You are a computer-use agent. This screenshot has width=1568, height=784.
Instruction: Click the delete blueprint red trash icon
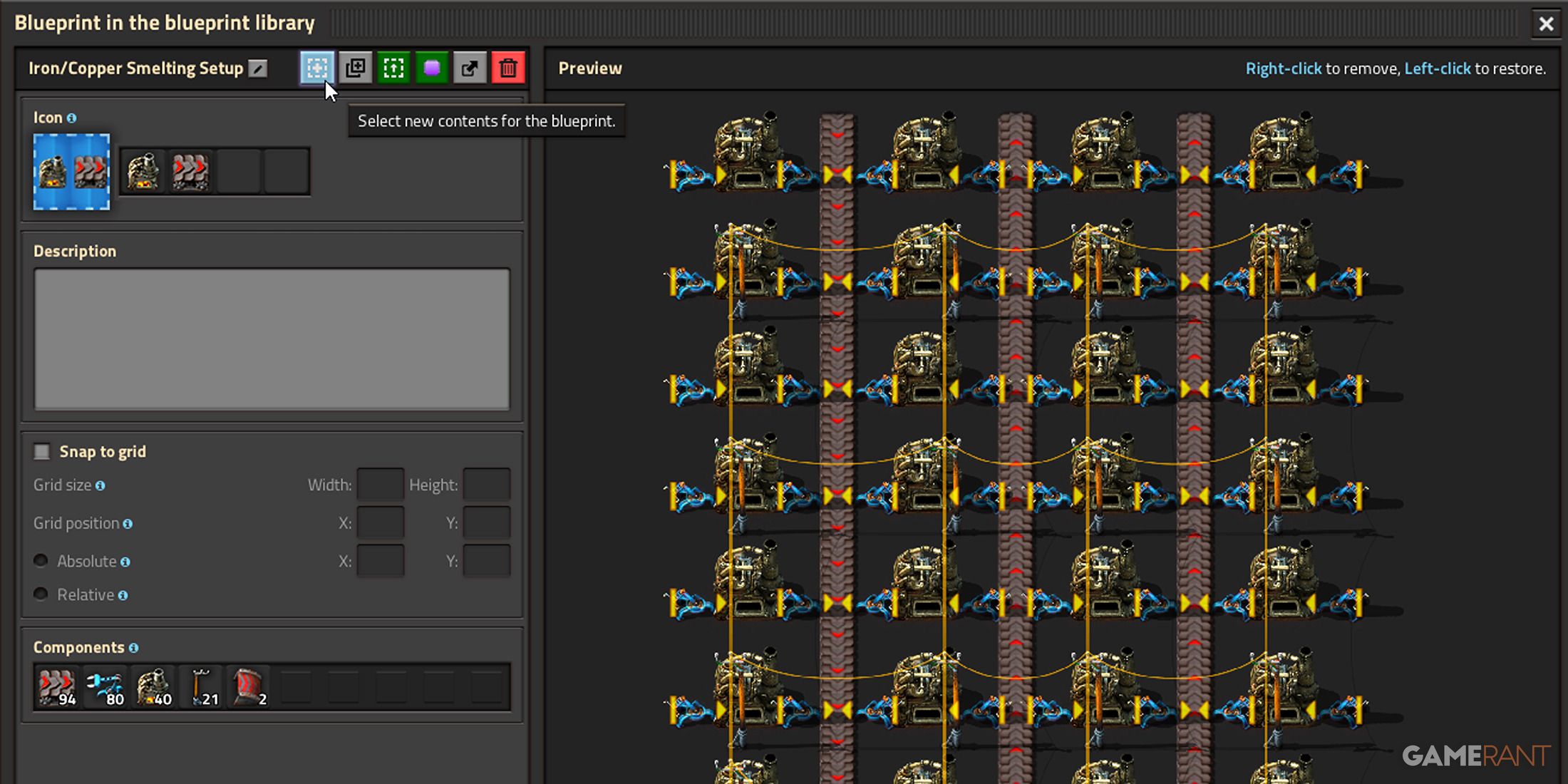tap(509, 68)
